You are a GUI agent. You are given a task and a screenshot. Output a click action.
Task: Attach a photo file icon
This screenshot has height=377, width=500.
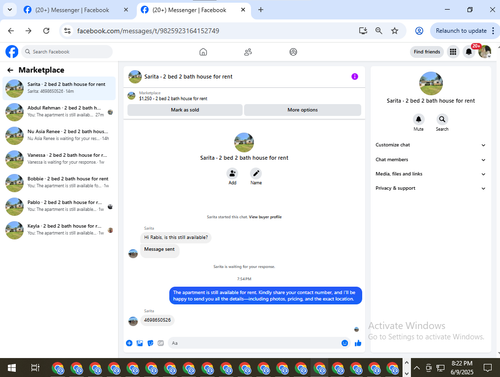tap(140, 343)
